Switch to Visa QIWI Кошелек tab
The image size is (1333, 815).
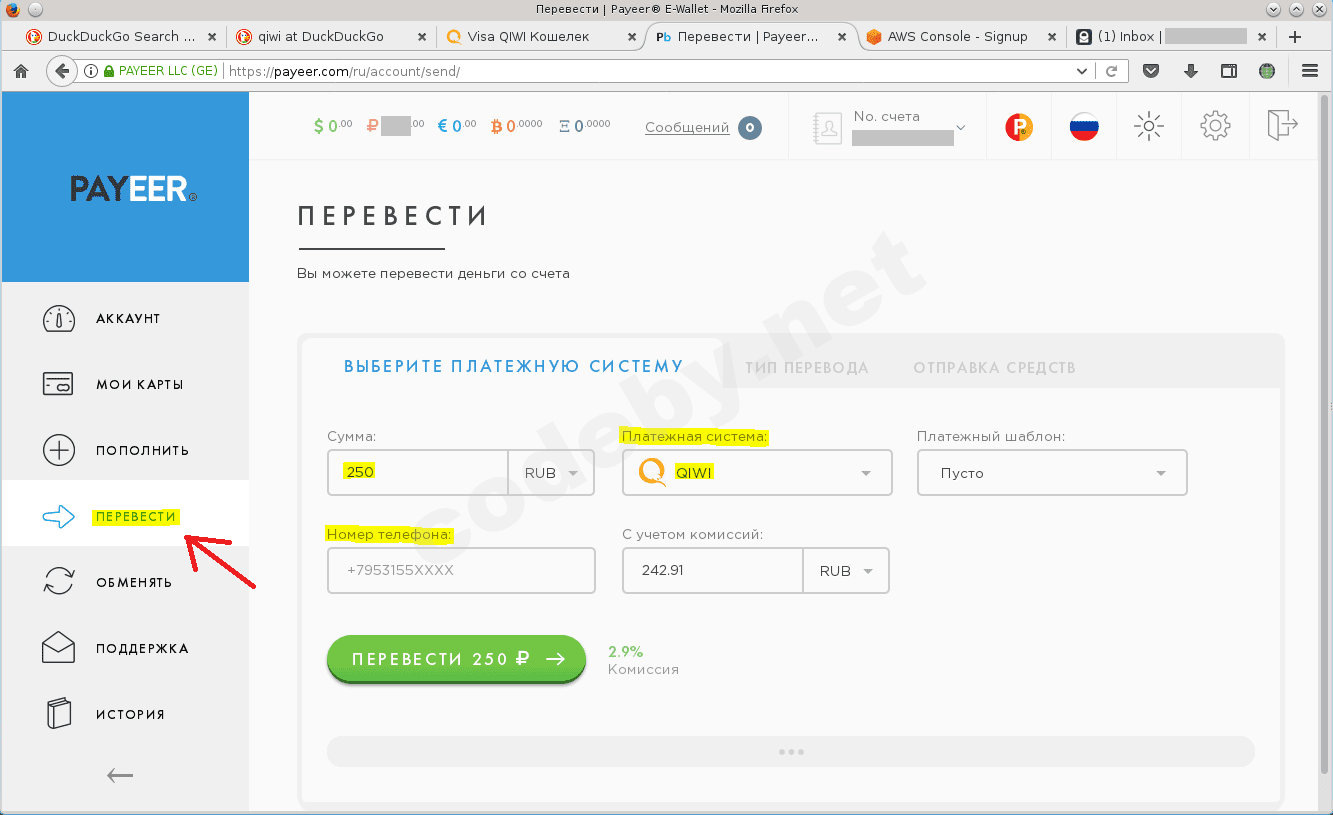pyautogui.click(x=542, y=37)
